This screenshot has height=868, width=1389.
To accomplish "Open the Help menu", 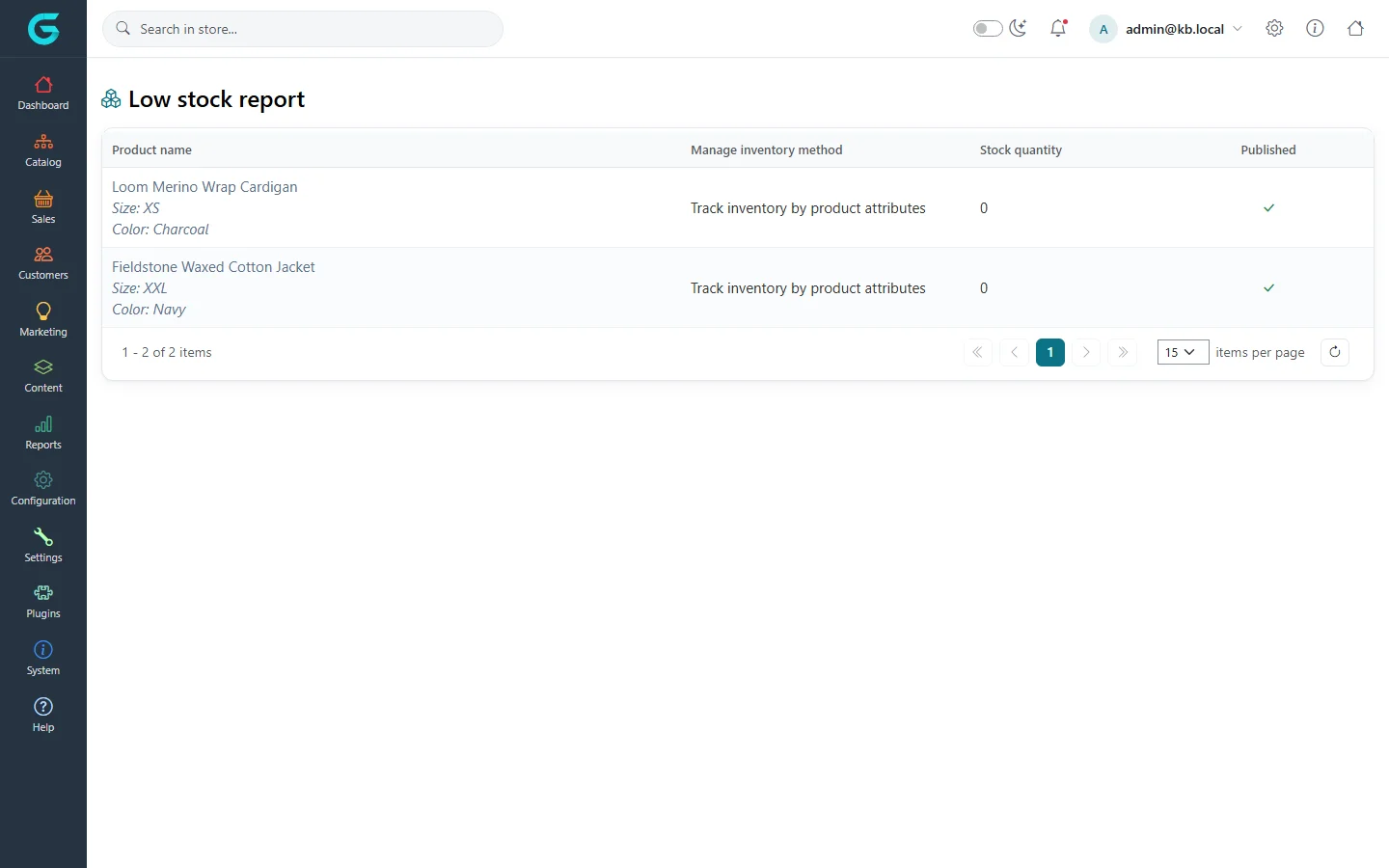I will point(43,716).
